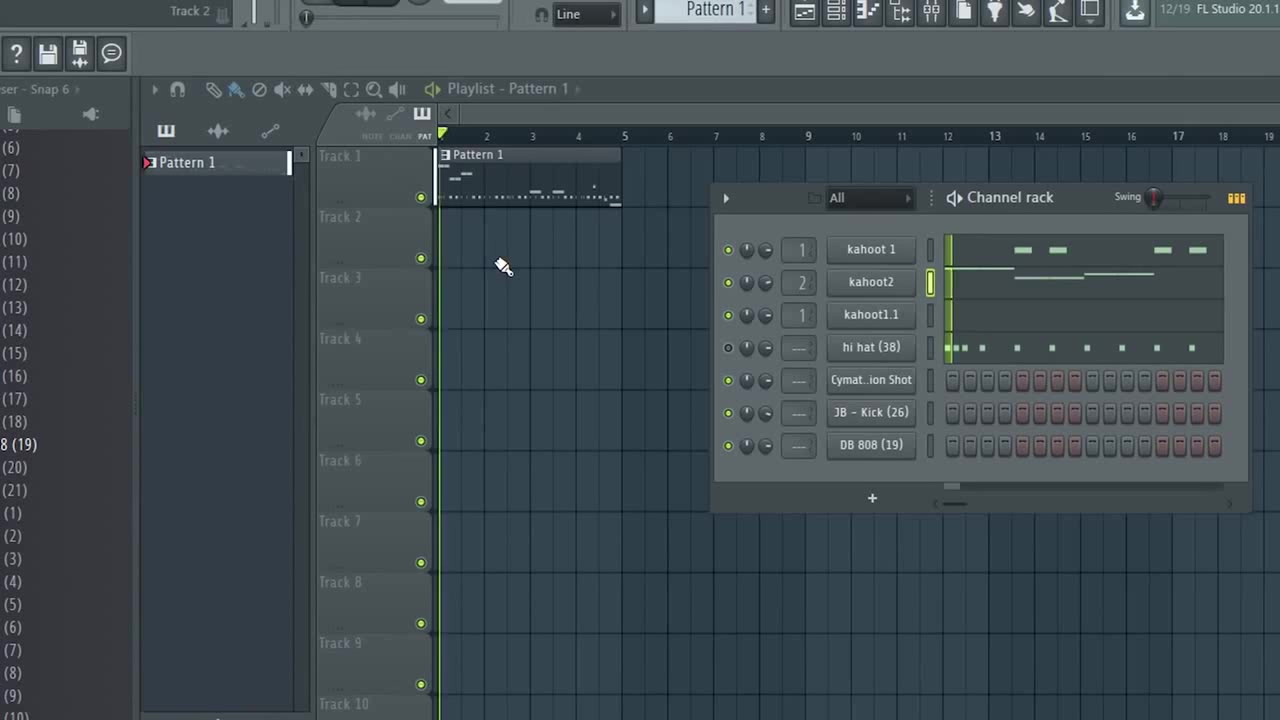Select the Playback speaker tool in Playlist
The width and height of the screenshot is (1280, 720).
pos(397,89)
